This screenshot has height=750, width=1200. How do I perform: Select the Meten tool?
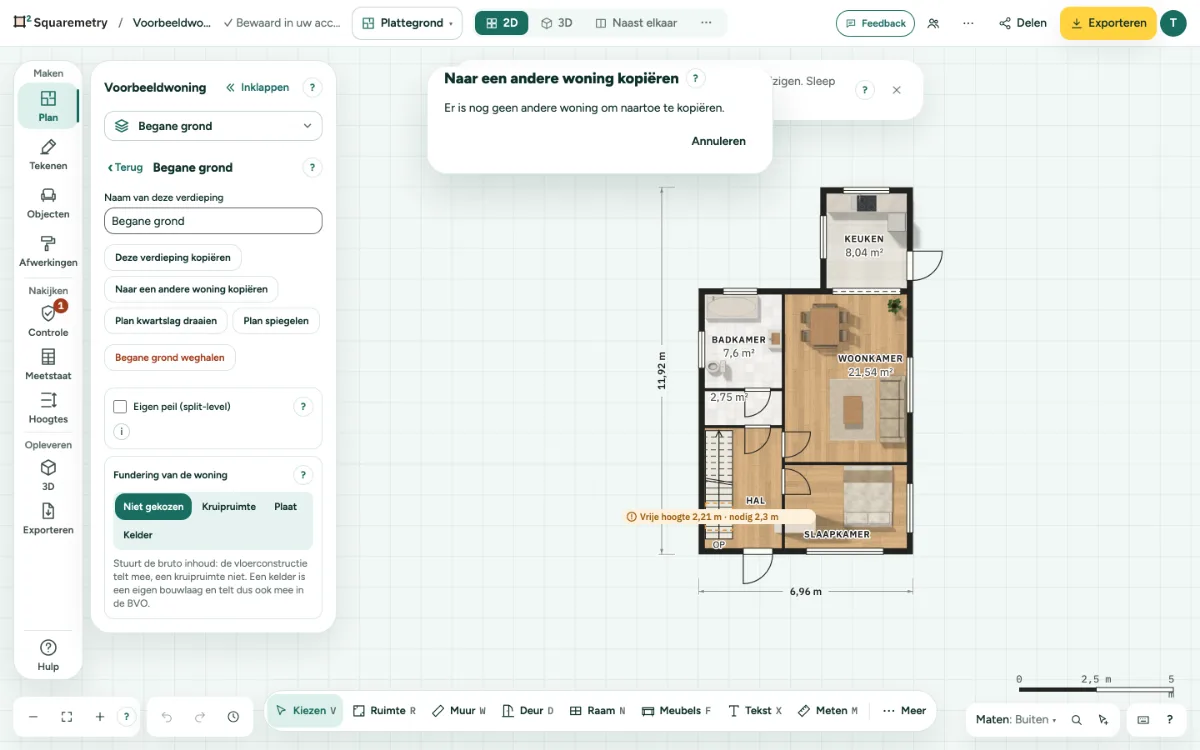[x=829, y=711]
